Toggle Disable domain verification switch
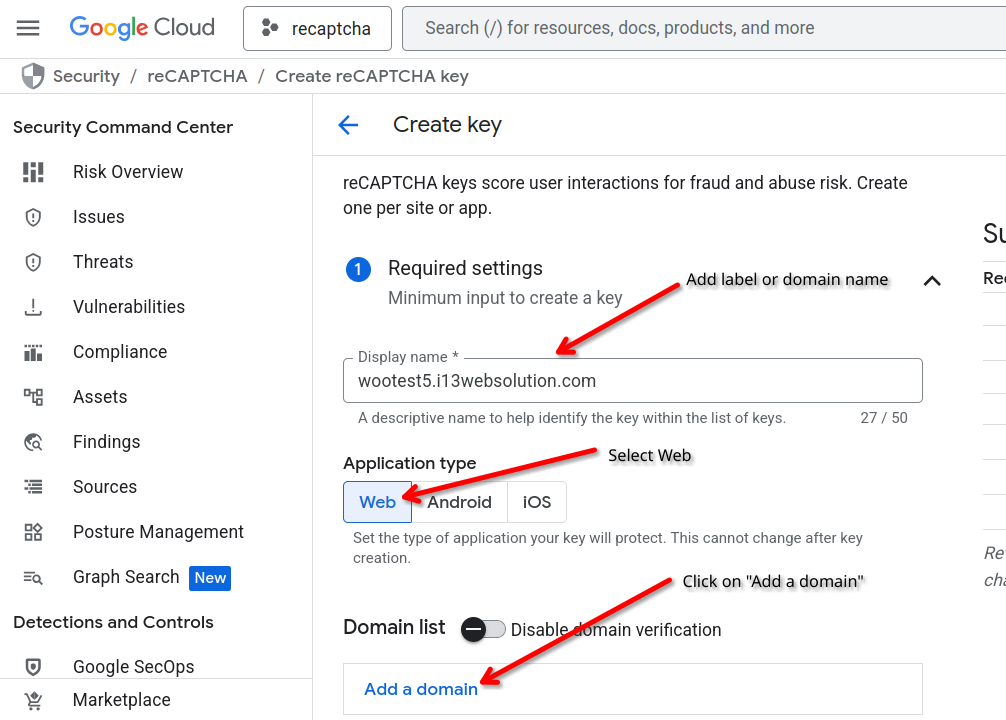This screenshot has height=720, width=1006. tap(483, 630)
